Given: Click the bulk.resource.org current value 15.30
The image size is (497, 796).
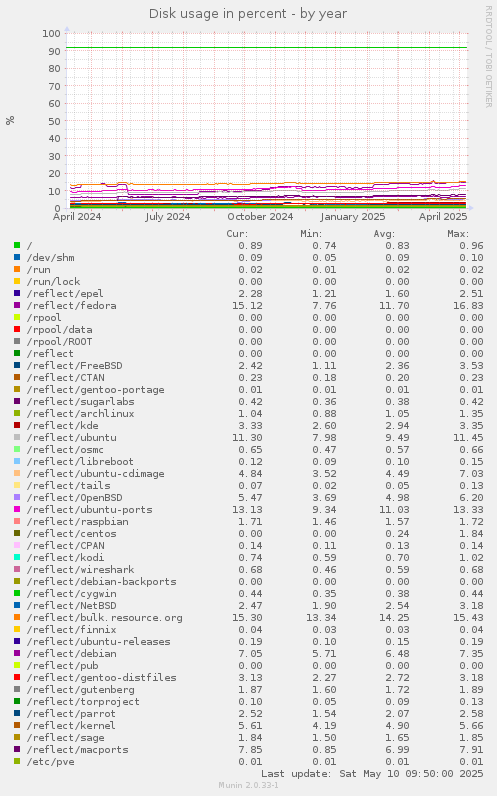Looking at the screenshot, I should 248,618.
